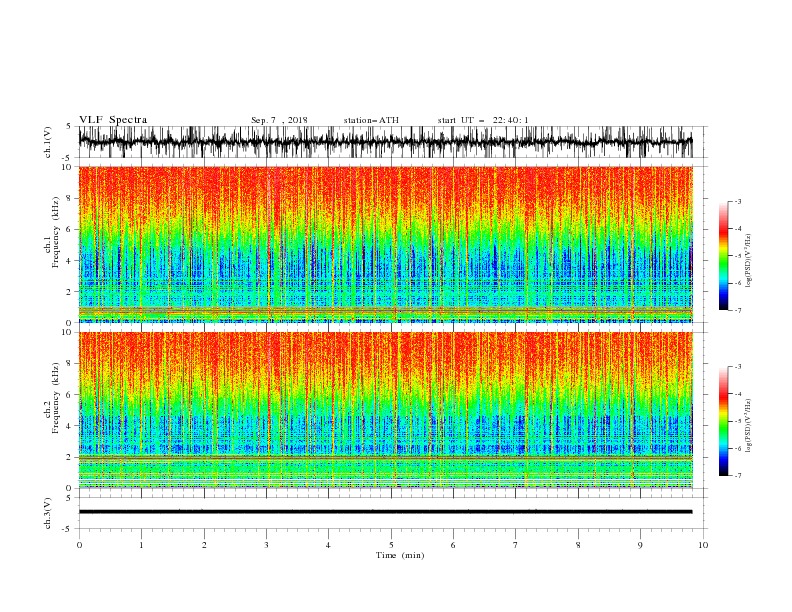Click time axis tick label "9"
The image size is (792, 612).
click(640, 545)
